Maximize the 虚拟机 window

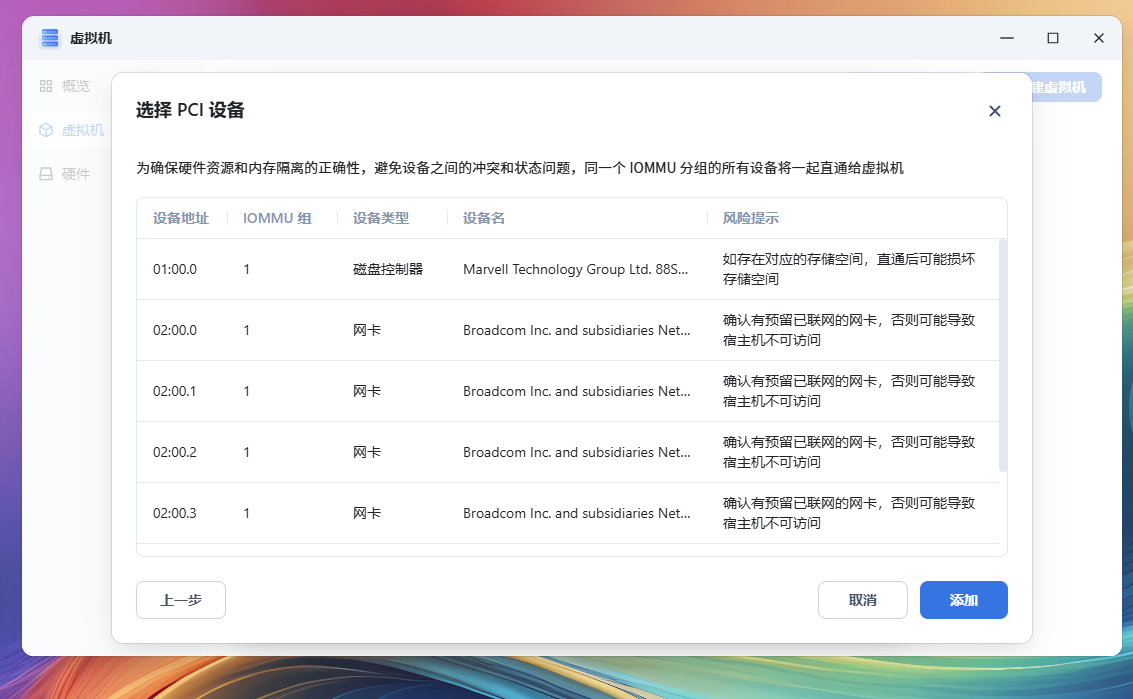click(1052, 38)
